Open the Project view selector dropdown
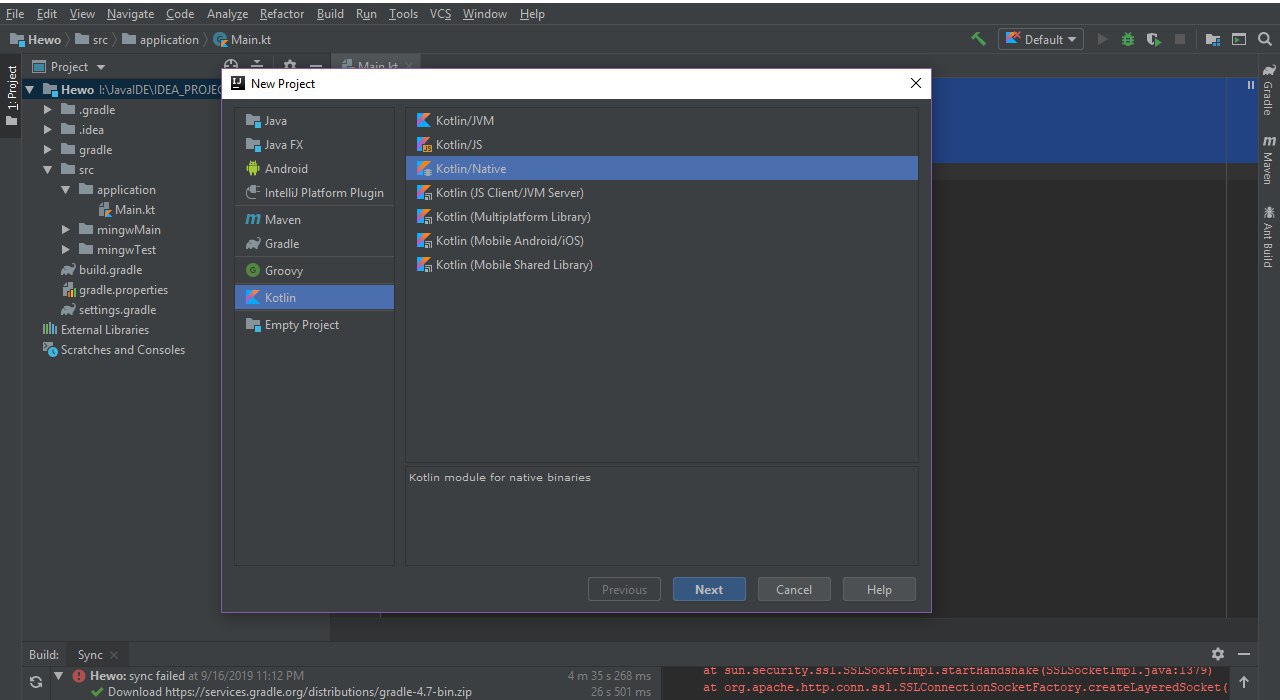The image size is (1280, 700). pos(69,66)
